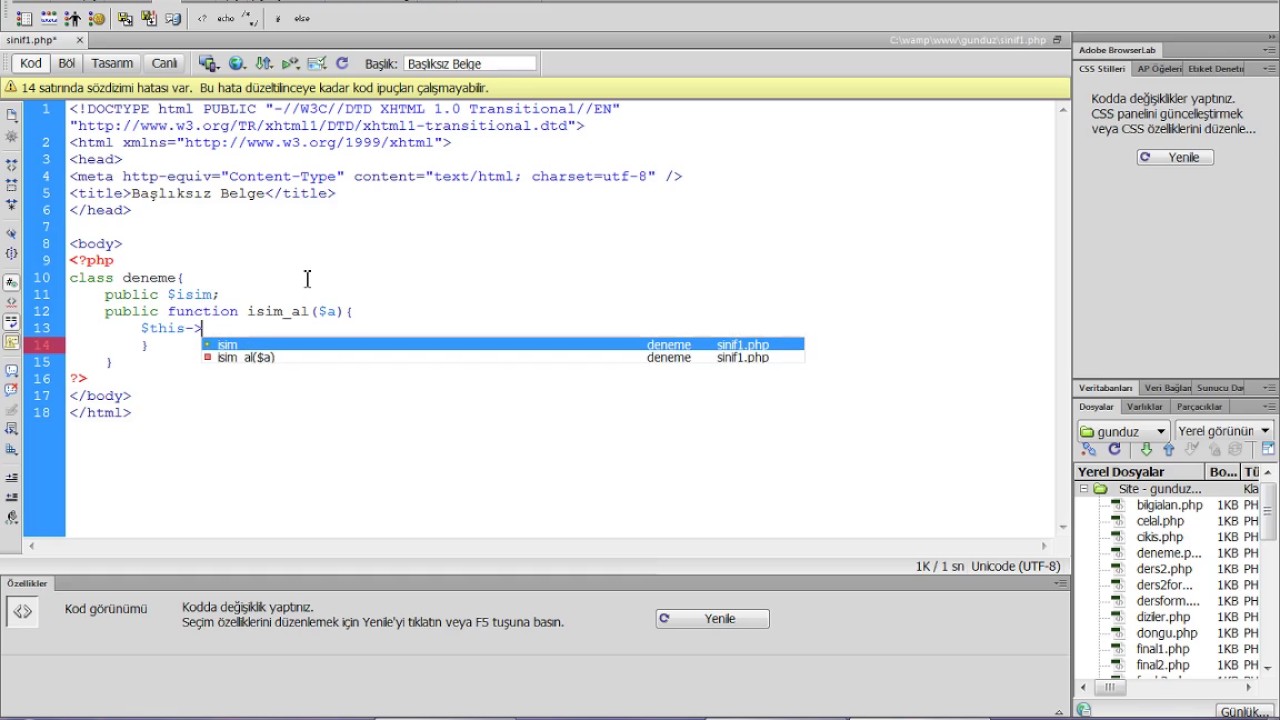The height and width of the screenshot is (720, 1280).
Task: Open the Yerel görünüm view dropdown
Action: point(1224,431)
